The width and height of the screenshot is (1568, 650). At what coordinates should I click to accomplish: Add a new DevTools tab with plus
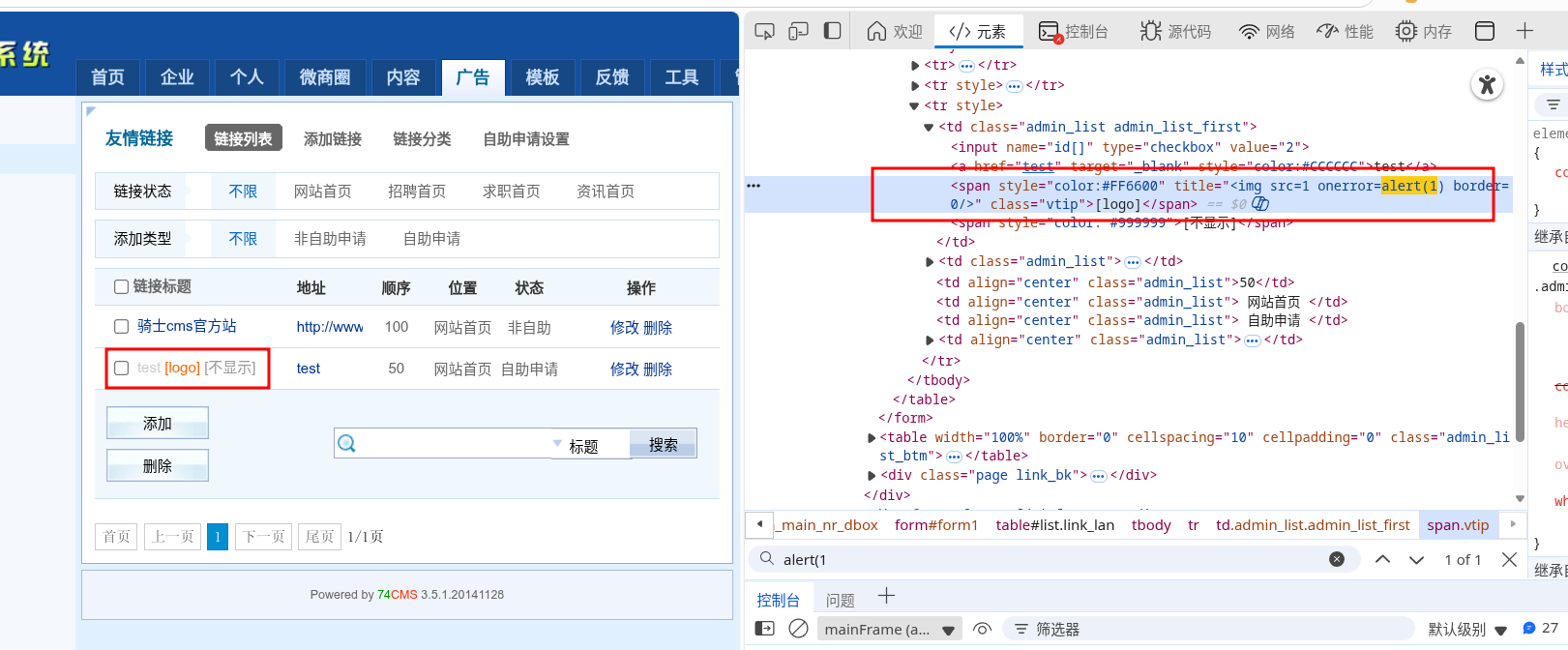(x=1524, y=31)
